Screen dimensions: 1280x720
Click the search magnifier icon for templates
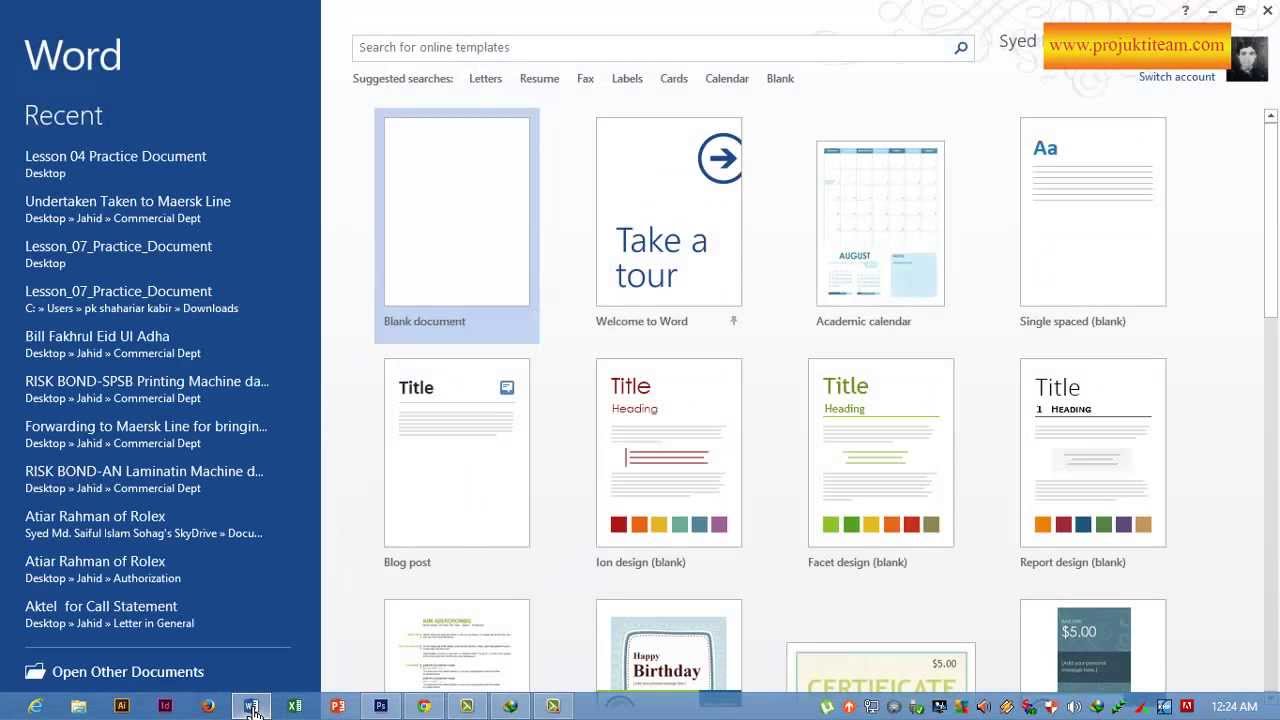tap(960, 48)
